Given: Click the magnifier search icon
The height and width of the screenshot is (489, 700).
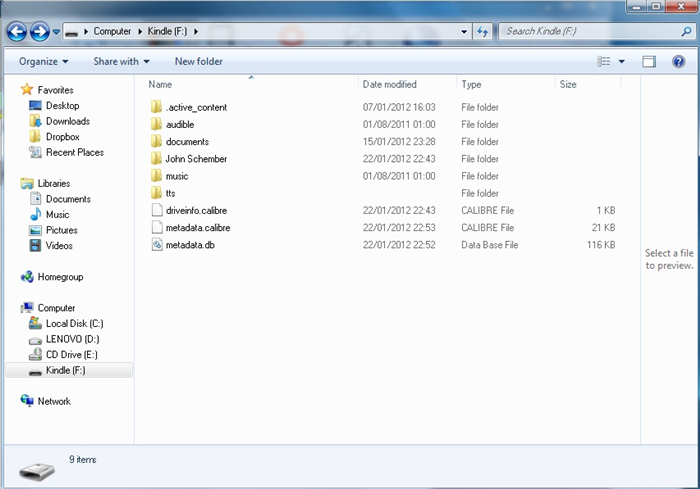Looking at the screenshot, I should (686, 31).
